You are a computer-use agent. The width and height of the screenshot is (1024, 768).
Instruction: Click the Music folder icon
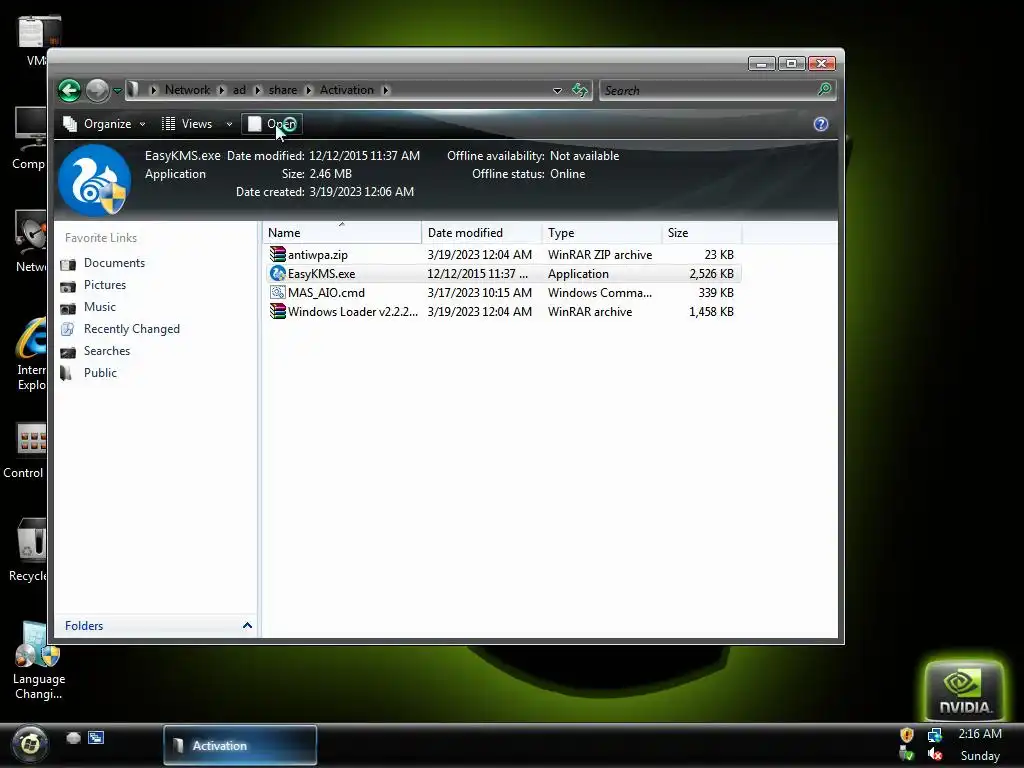pos(68,308)
